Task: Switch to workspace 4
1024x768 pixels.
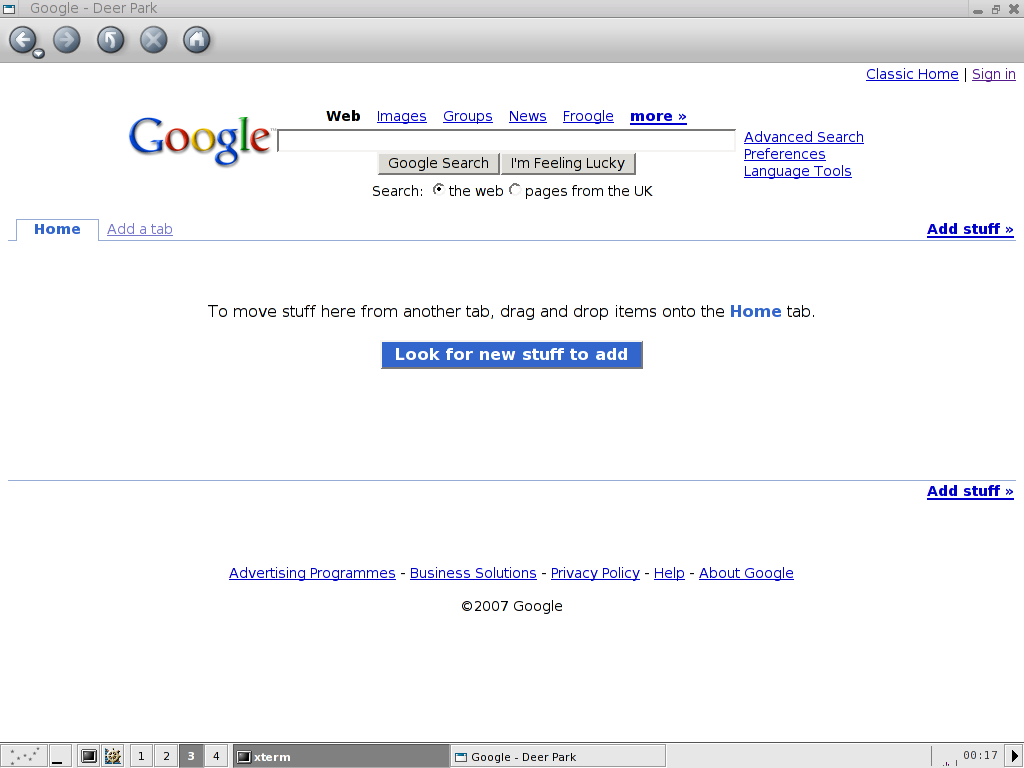Action: point(216,756)
